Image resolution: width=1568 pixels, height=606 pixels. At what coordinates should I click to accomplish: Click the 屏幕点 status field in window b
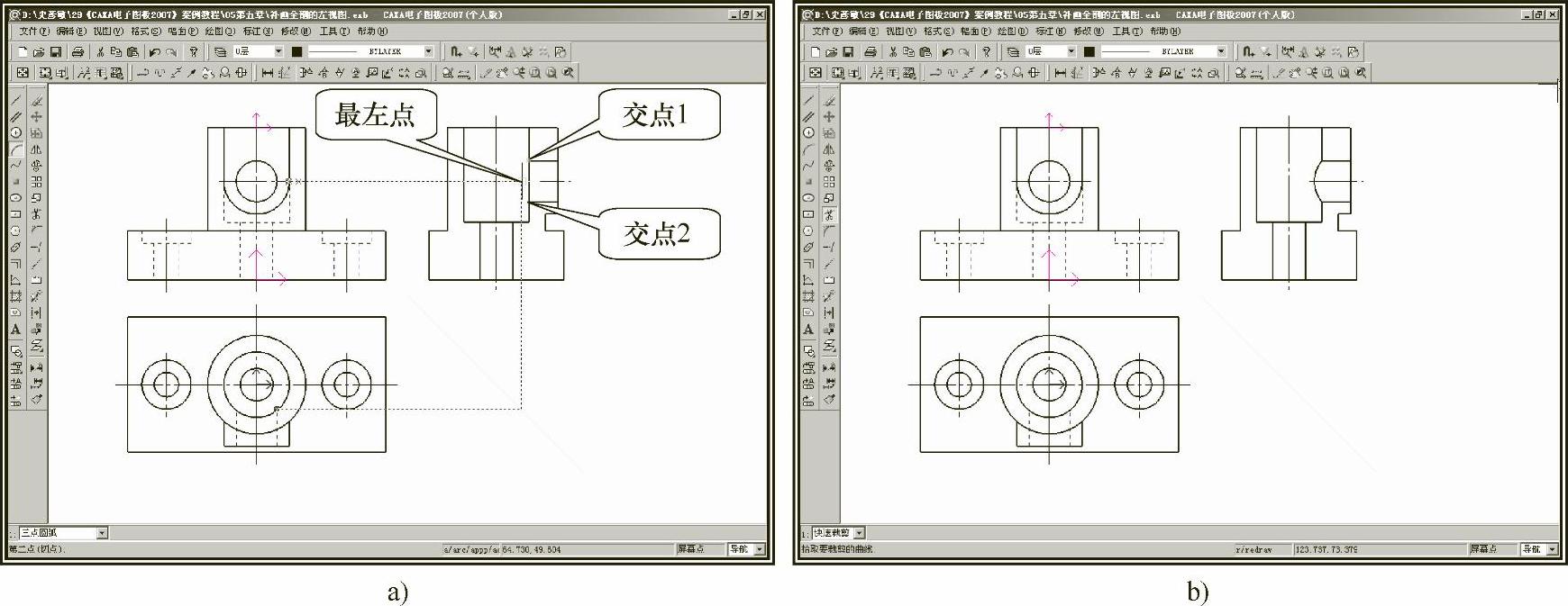[x=1492, y=549]
